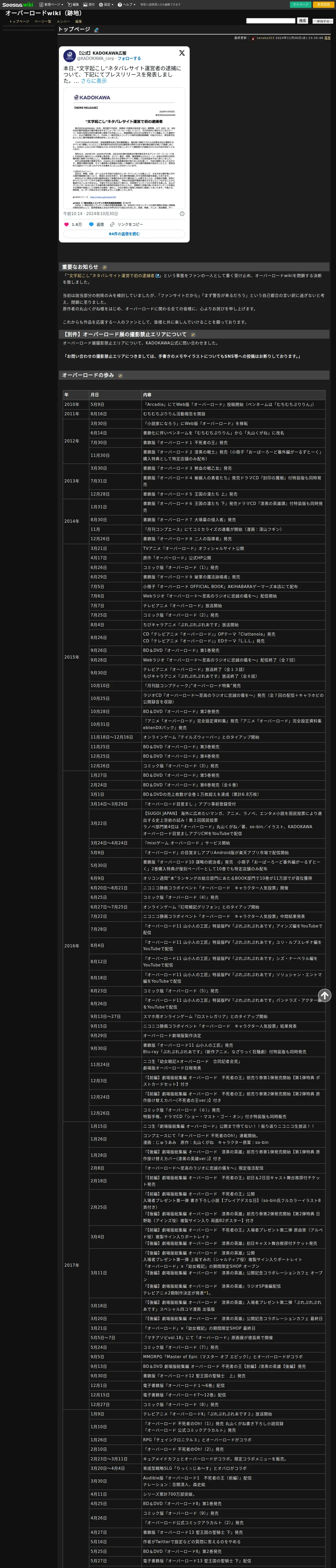Click the 編集 toolbar item
Image resolution: width=336 pixels, height=1568 pixels.
coord(73,4)
